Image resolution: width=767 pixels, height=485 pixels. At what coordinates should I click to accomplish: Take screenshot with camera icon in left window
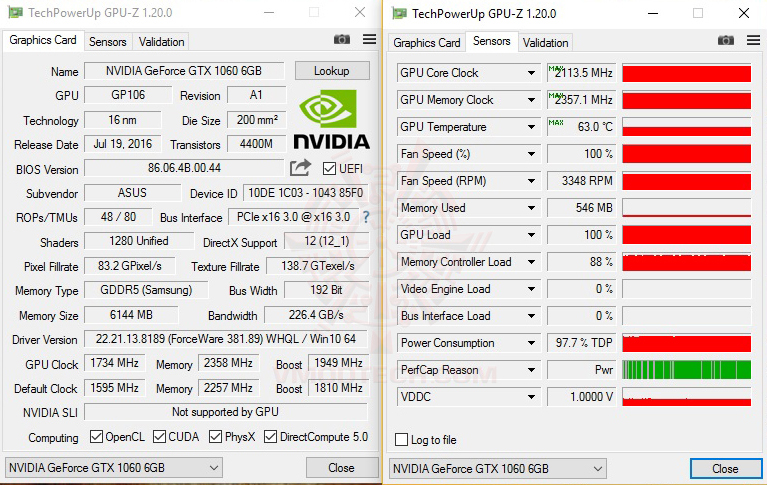pos(342,40)
